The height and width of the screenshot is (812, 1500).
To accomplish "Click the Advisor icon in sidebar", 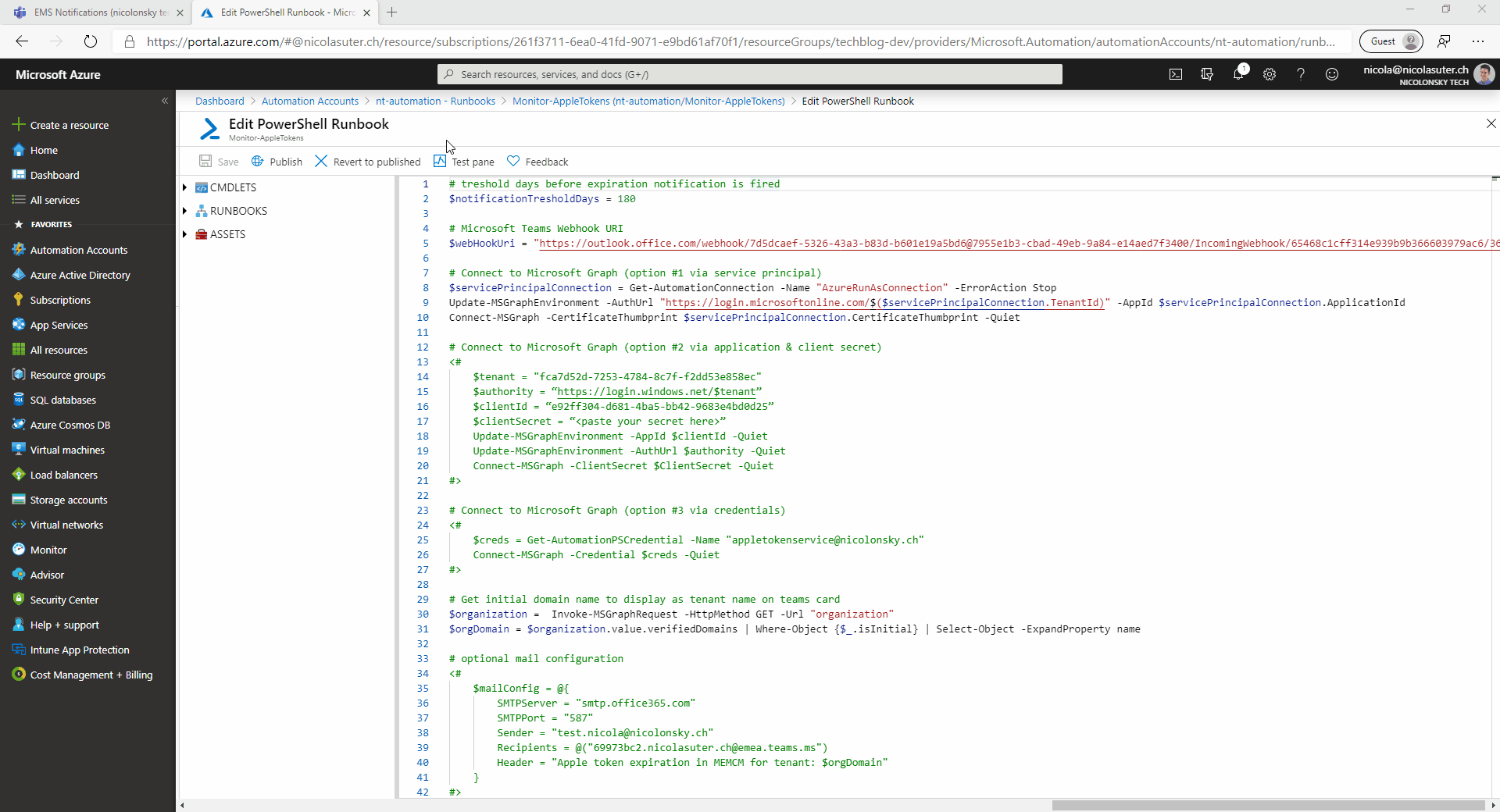I will click(x=19, y=575).
